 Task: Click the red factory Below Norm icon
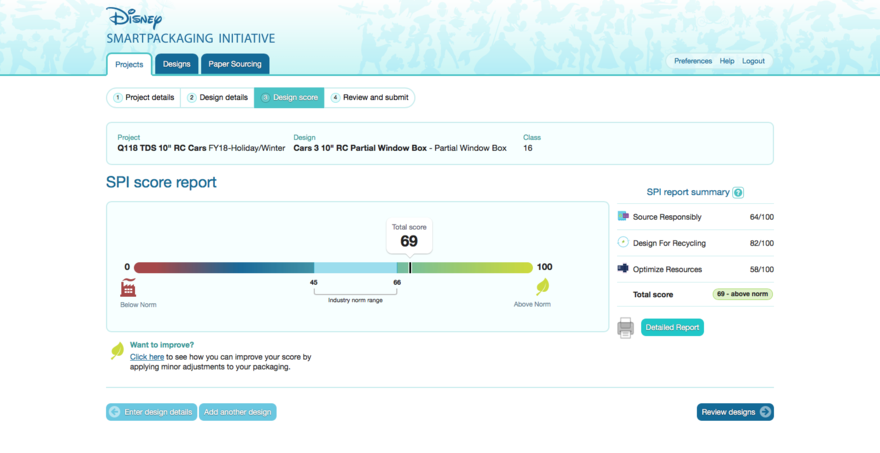point(128,288)
